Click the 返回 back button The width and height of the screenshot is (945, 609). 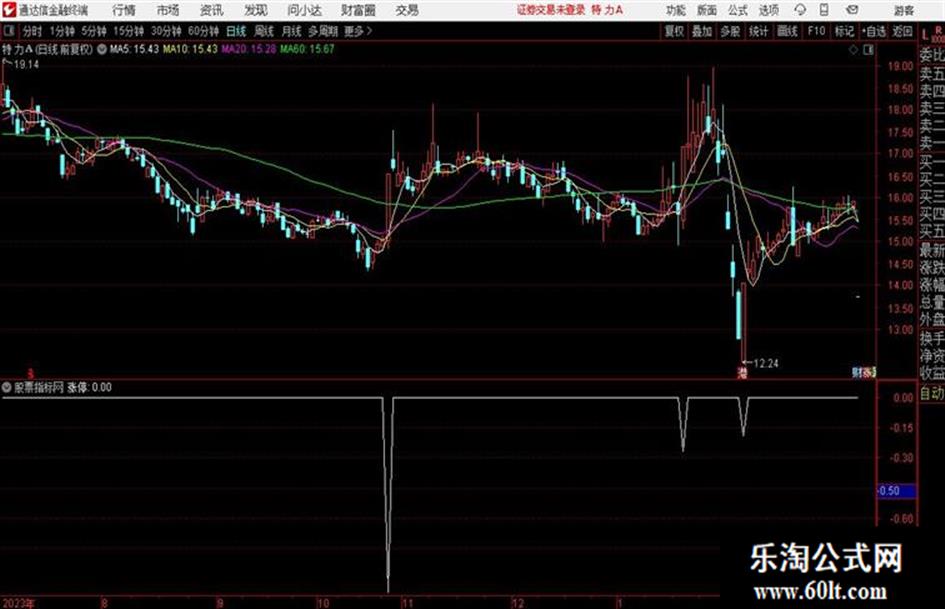[x=902, y=31]
